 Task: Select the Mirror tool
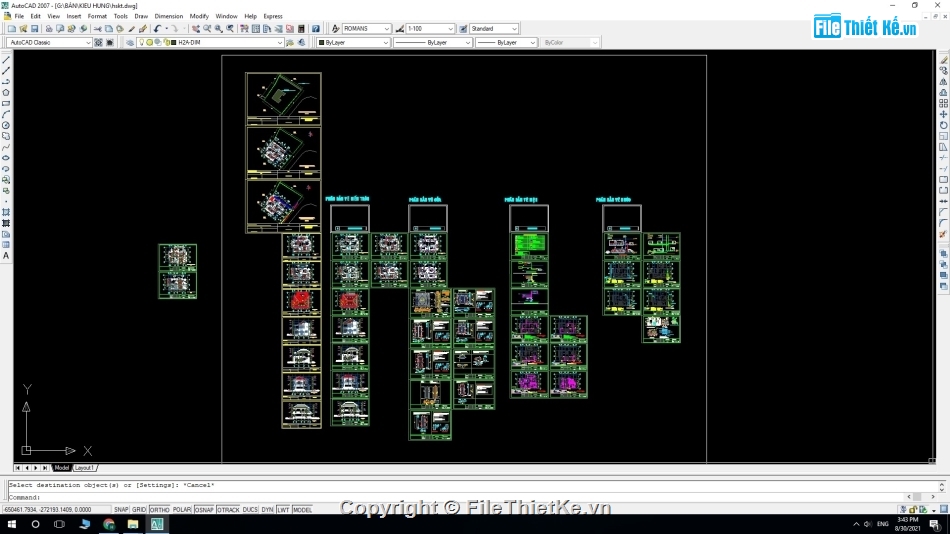(943, 82)
